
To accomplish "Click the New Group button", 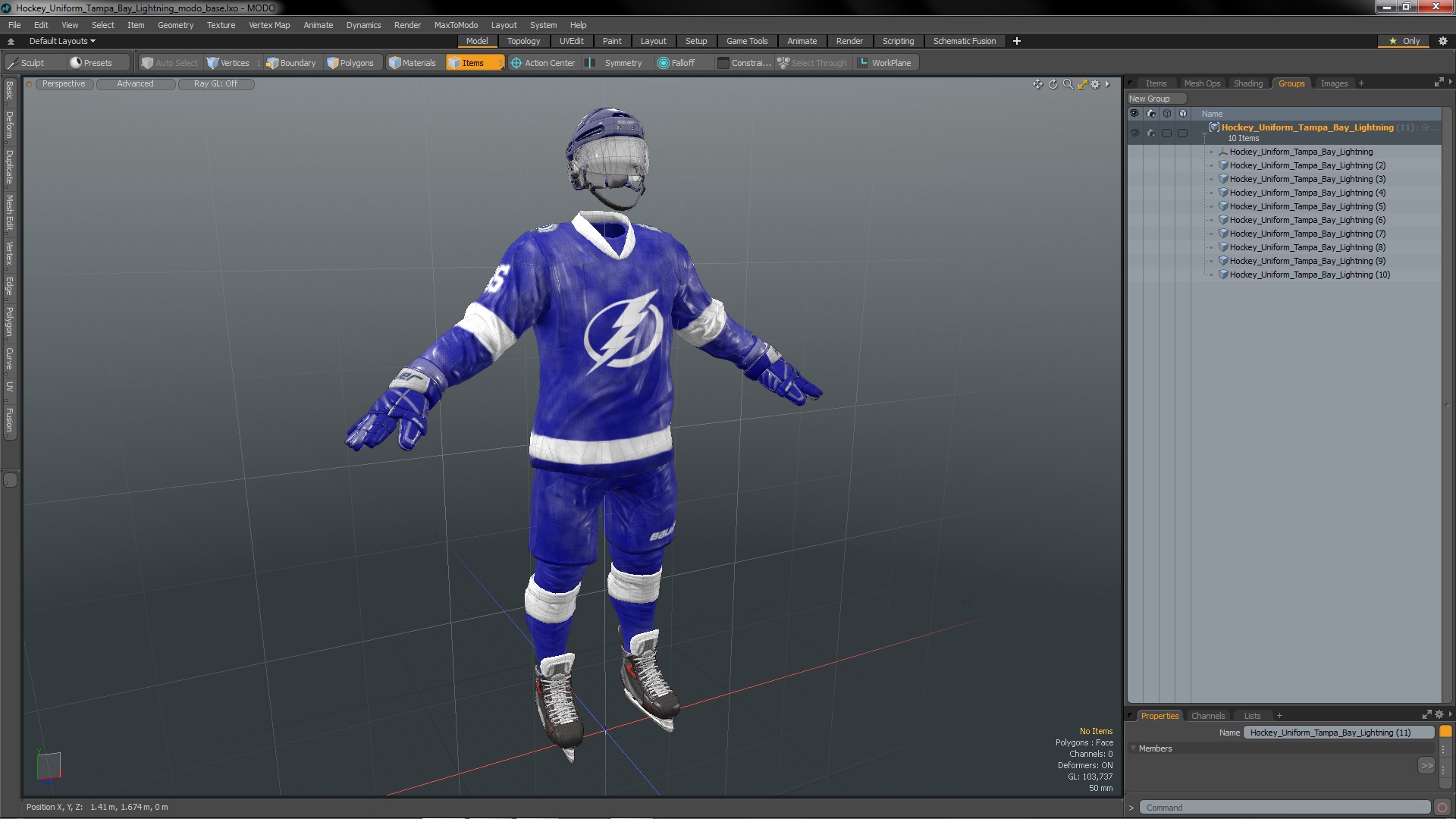I will point(1156,99).
